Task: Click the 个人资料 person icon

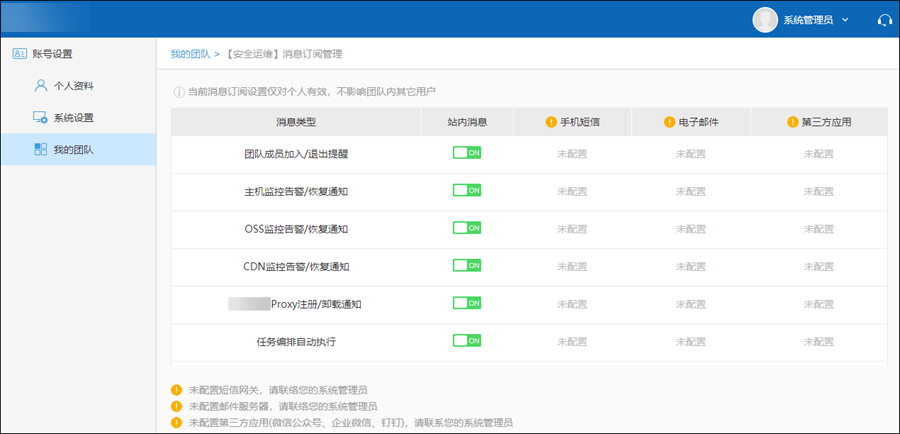Action: click(41, 86)
